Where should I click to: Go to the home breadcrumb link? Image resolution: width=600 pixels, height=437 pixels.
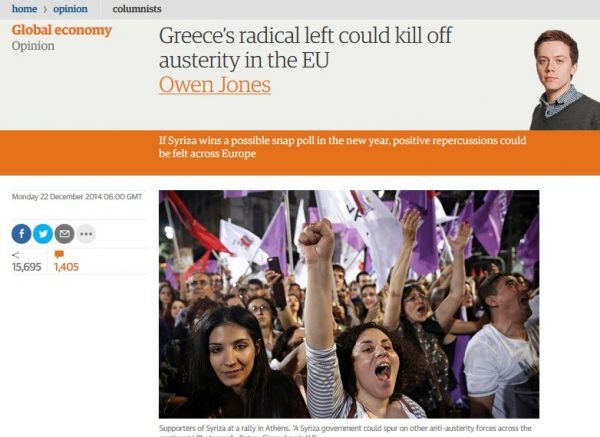click(24, 9)
